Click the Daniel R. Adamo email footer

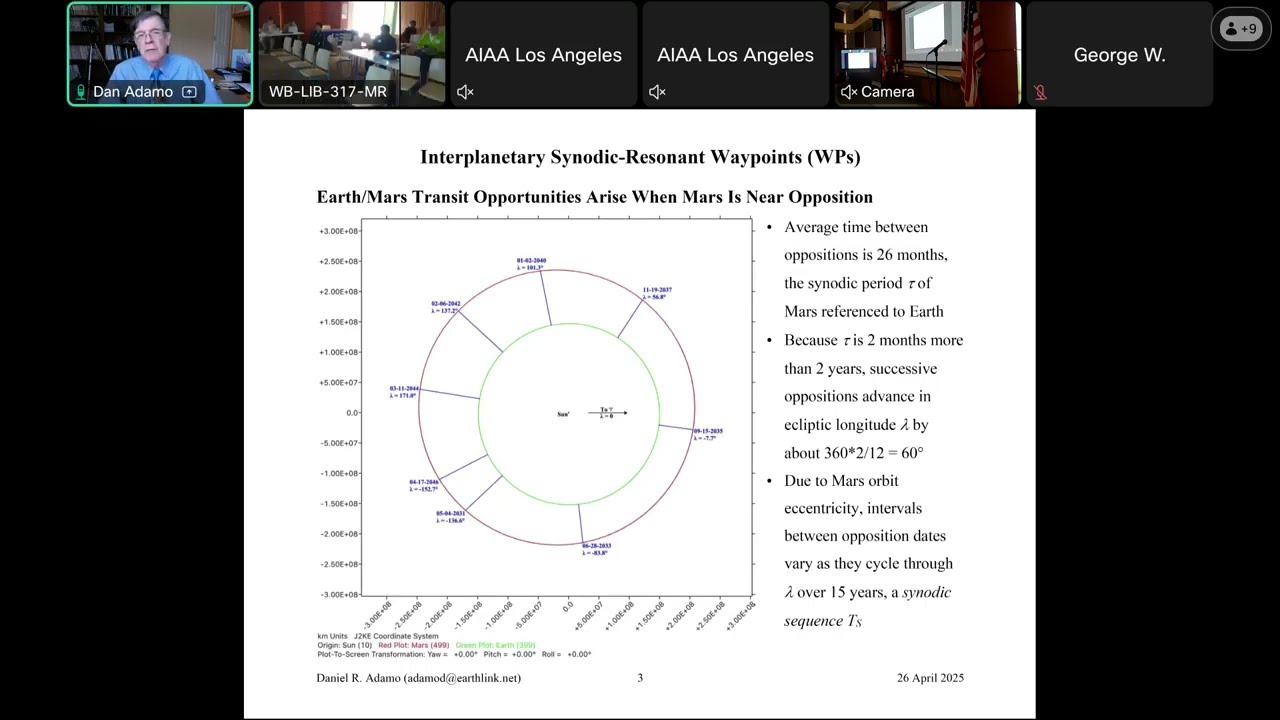[418, 678]
